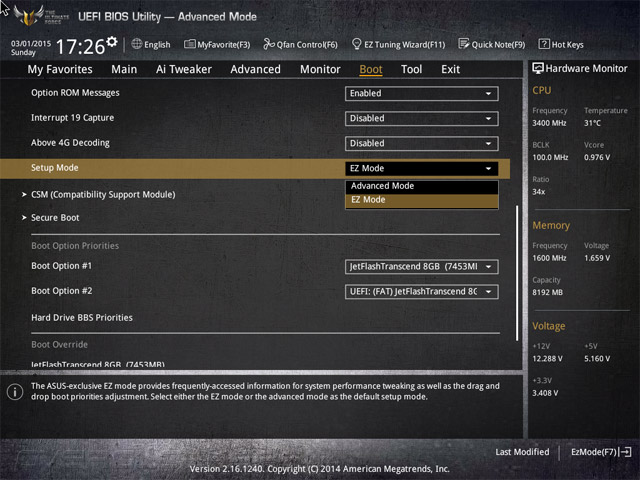Click English language label

click(x=157, y=44)
